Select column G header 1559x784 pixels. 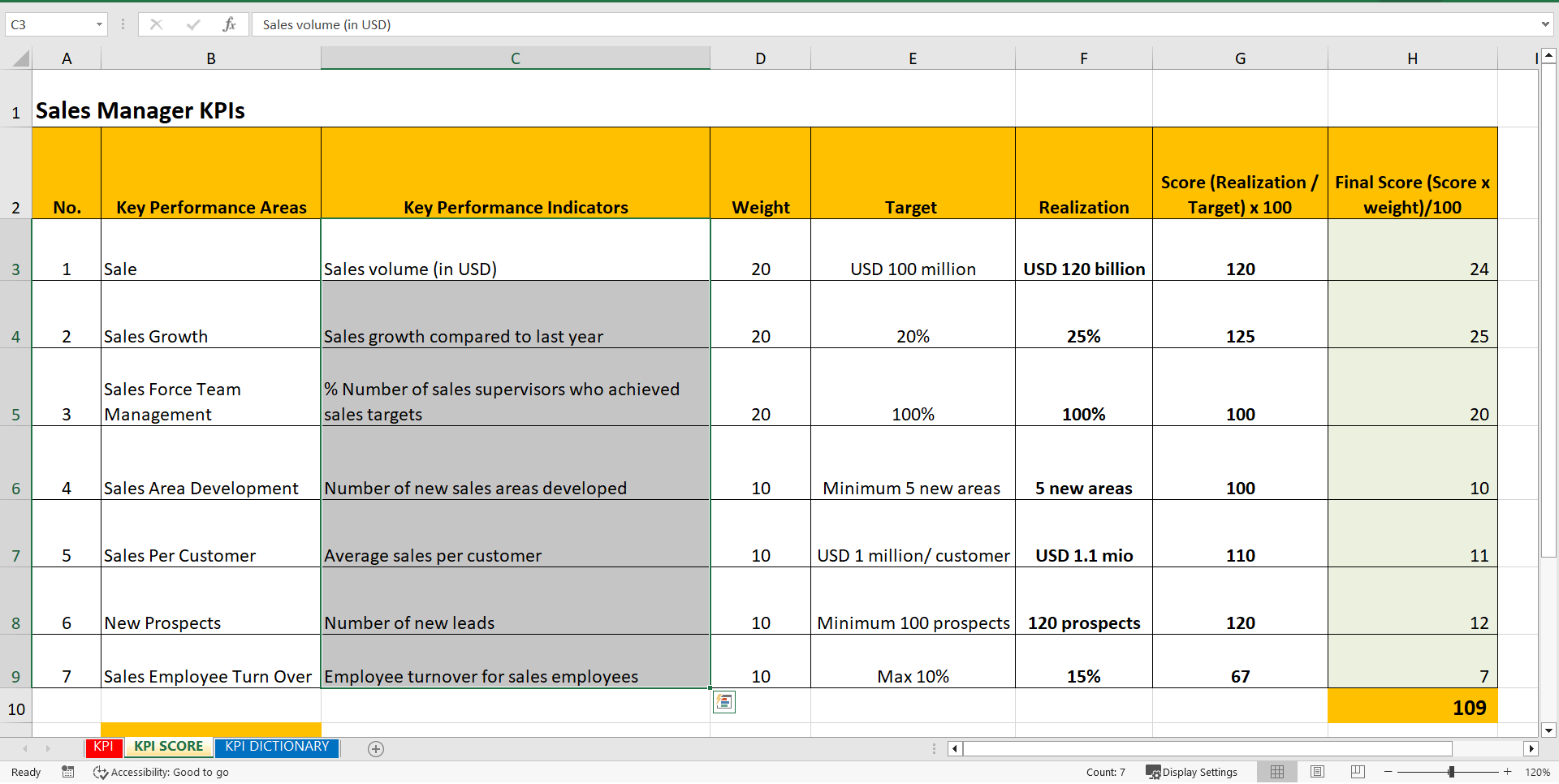coord(1241,58)
